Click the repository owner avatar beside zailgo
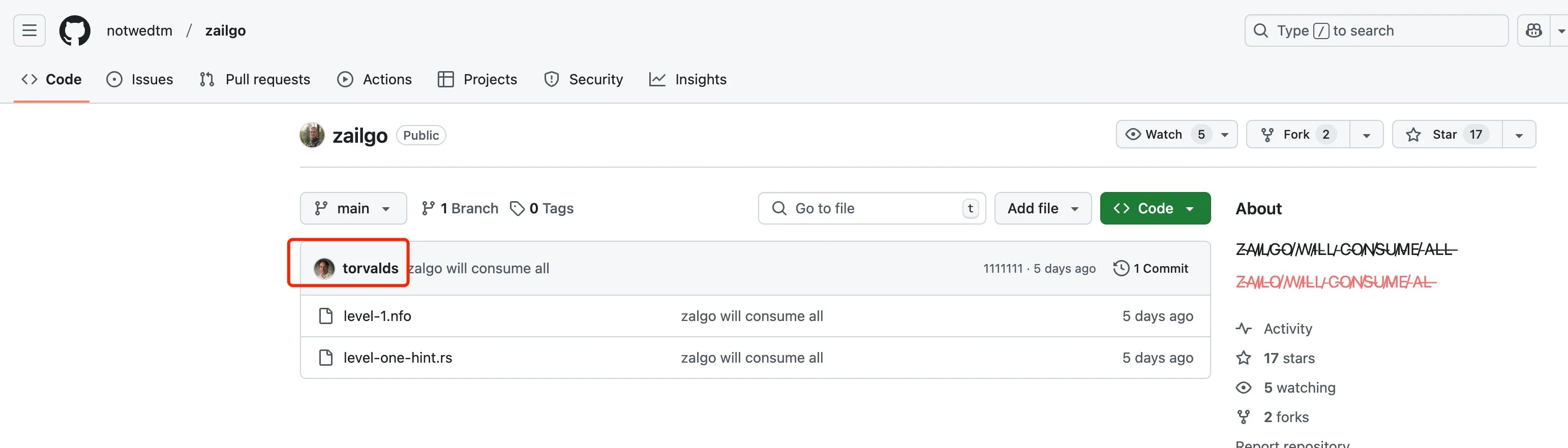 312,135
